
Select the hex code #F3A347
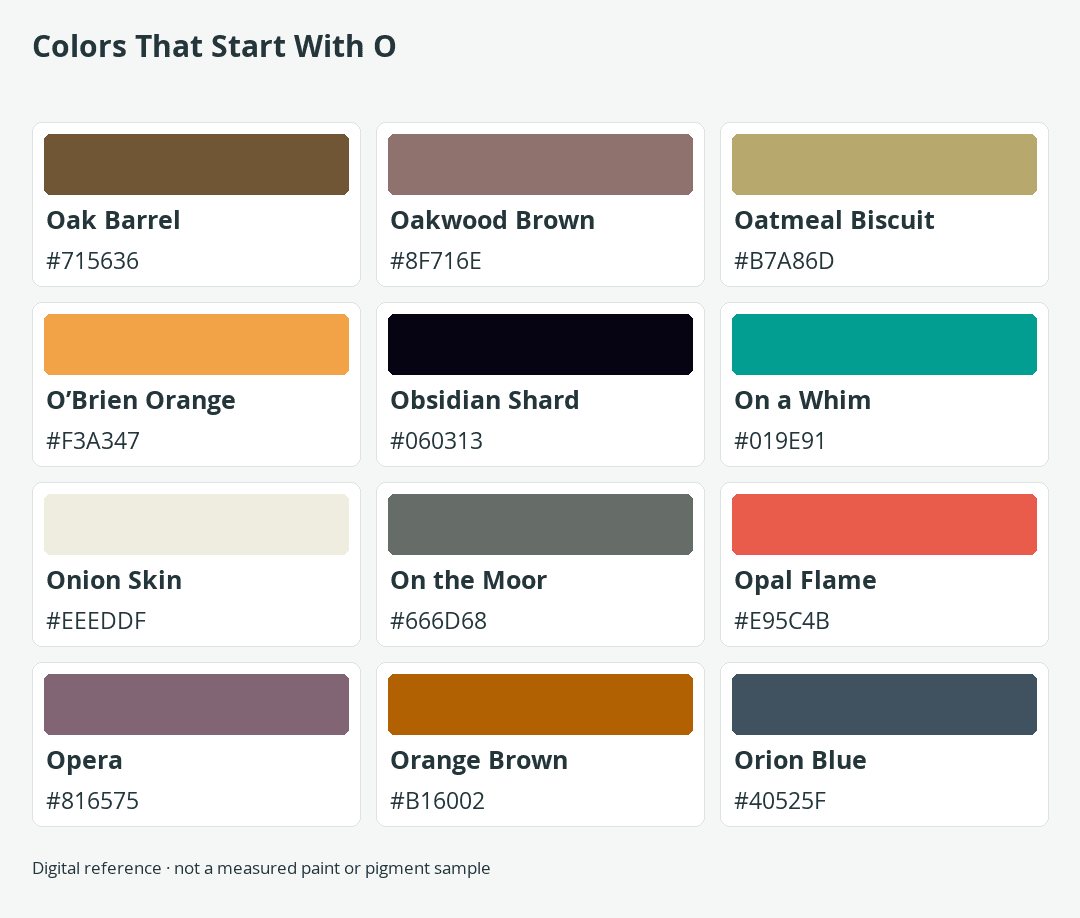(x=93, y=441)
